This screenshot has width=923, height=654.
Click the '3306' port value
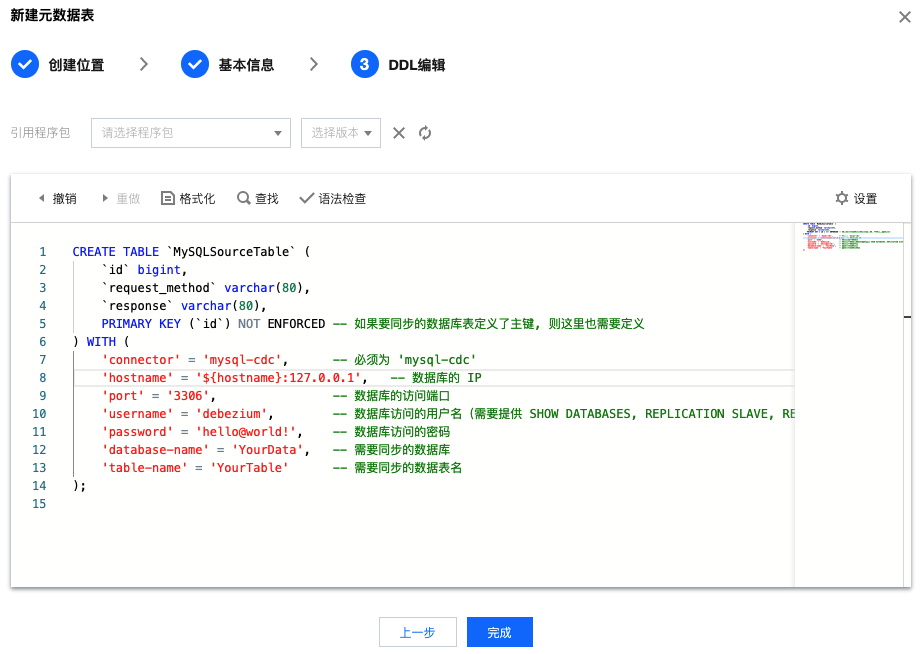[x=188, y=396]
